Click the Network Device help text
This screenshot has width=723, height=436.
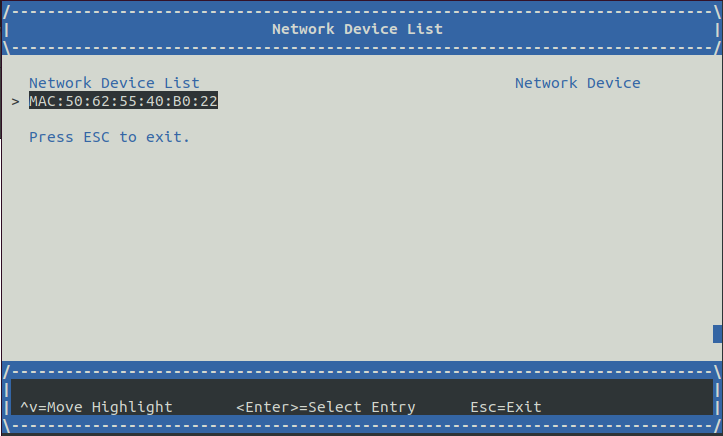578,83
